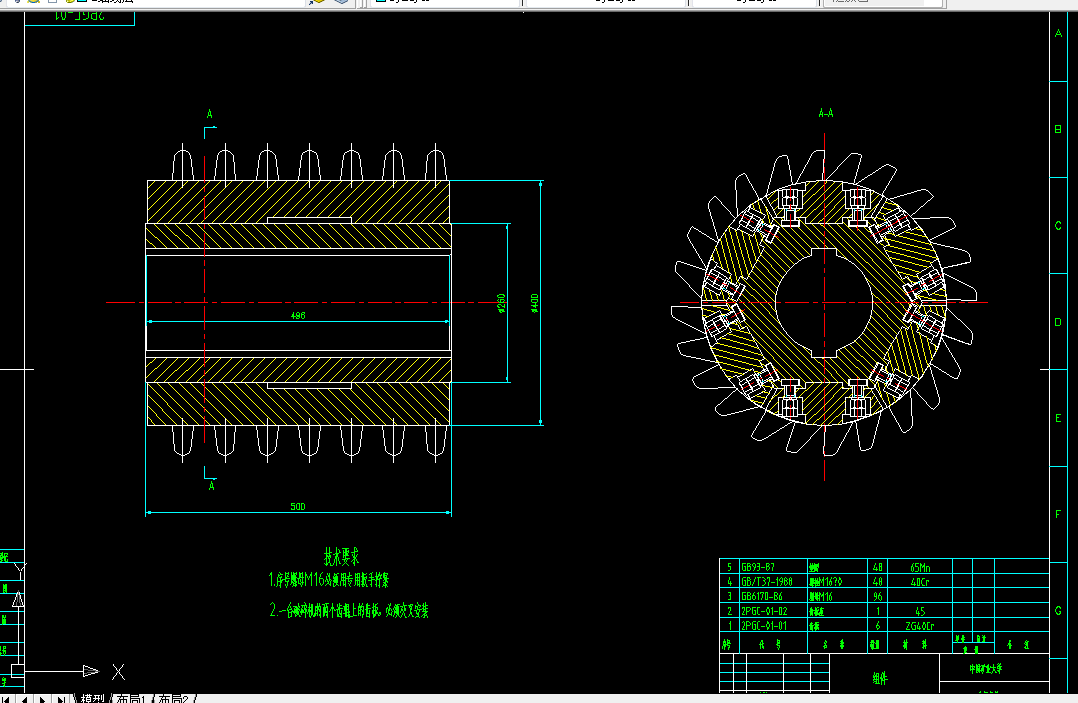Jump to last layout tab arrow
1078x703 pixels.
60,699
